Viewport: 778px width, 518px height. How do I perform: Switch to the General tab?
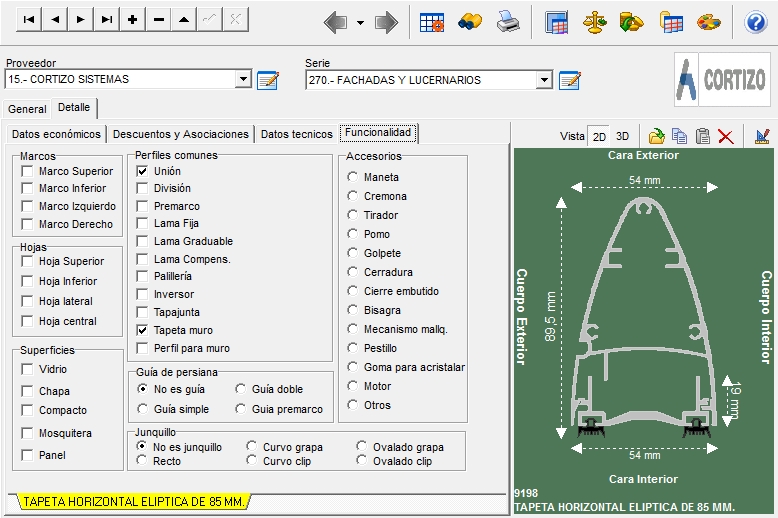click(x=27, y=109)
